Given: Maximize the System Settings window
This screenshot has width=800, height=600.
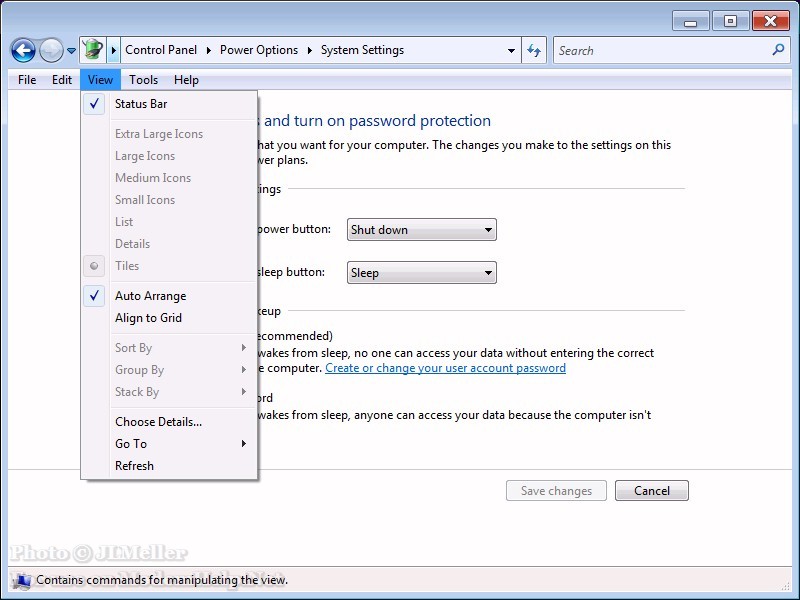Looking at the screenshot, I should pyautogui.click(x=730, y=21).
